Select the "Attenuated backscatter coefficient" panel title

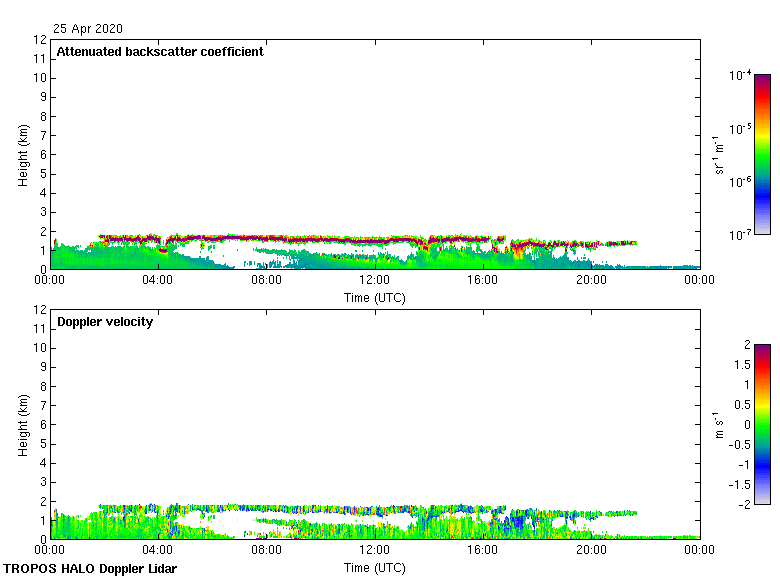(160, 52)
